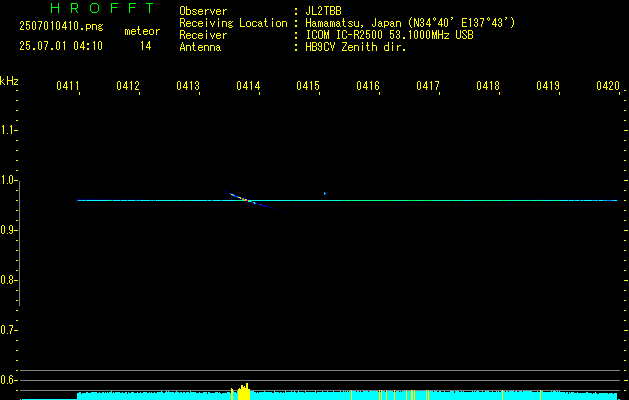Click the Antenna label
Image resolution: width=629 pixels, height=400 pixels.
(x=200, y=47)
